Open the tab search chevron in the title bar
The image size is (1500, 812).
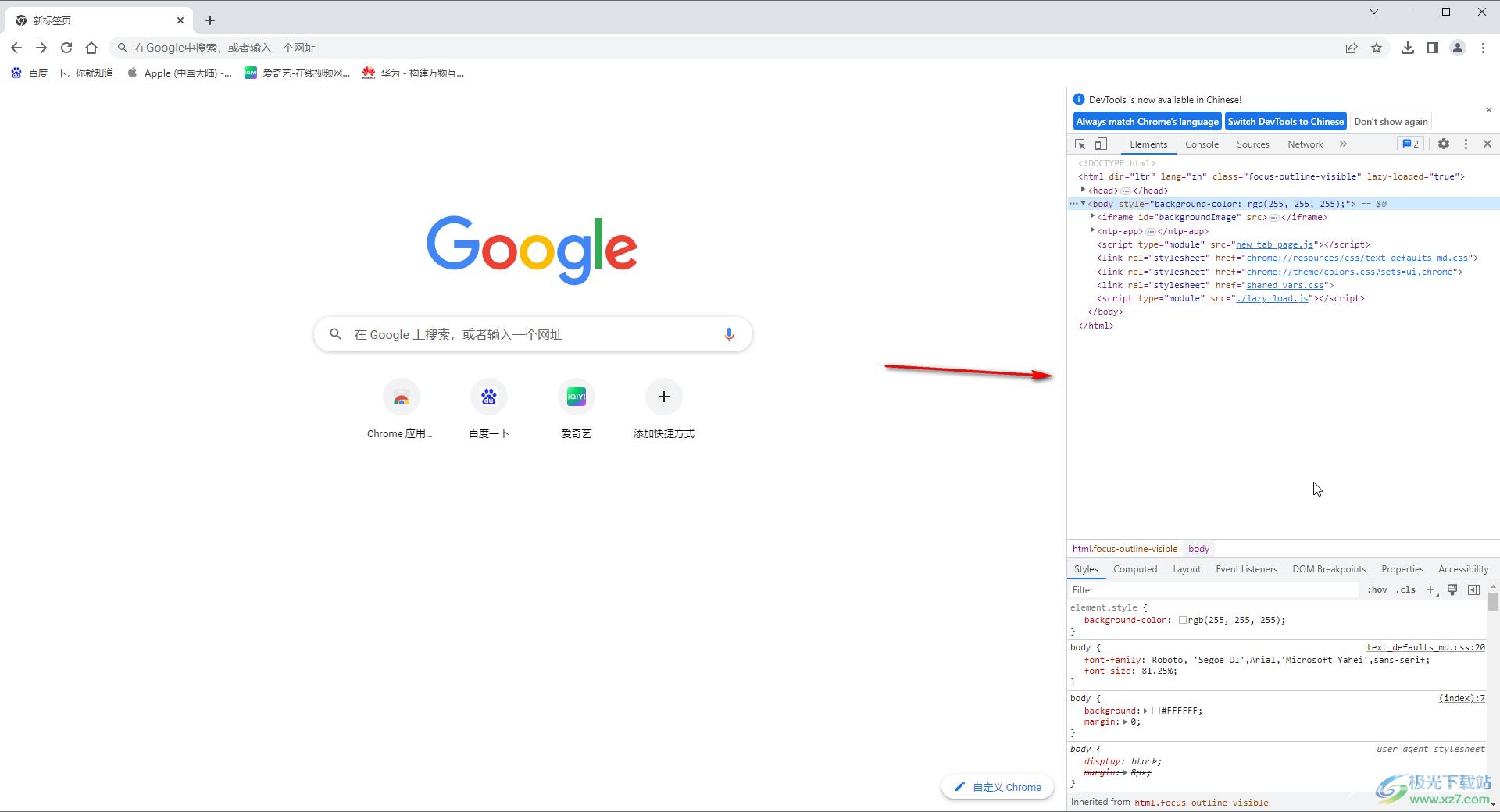1374,12
